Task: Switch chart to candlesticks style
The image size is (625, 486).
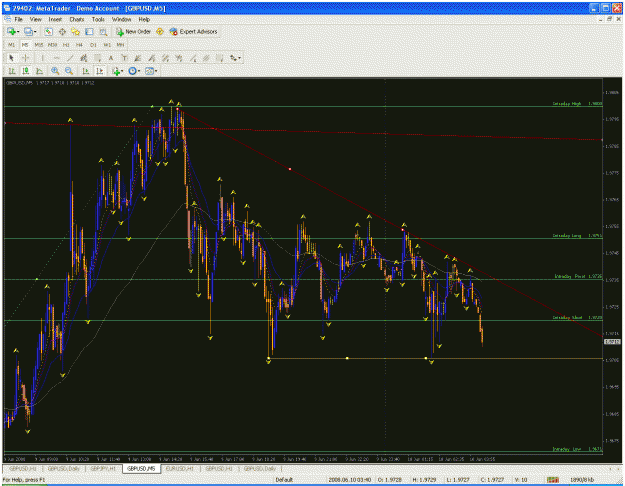Action: pos(26,71)
